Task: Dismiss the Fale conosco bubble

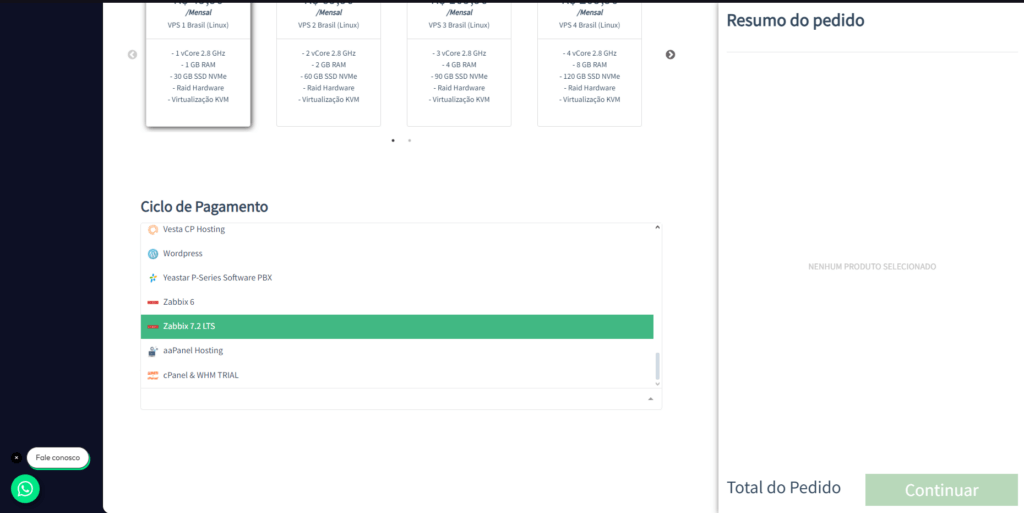Action: point(17,458)
